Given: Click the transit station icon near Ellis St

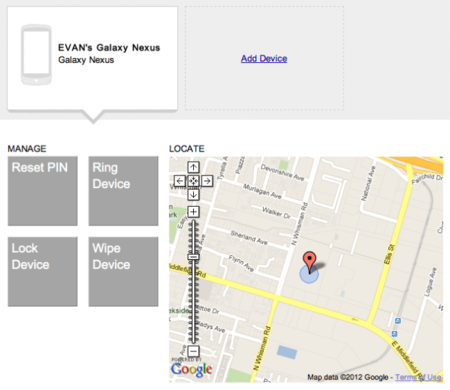Looking at the screenshot, I should coord(398,321).
